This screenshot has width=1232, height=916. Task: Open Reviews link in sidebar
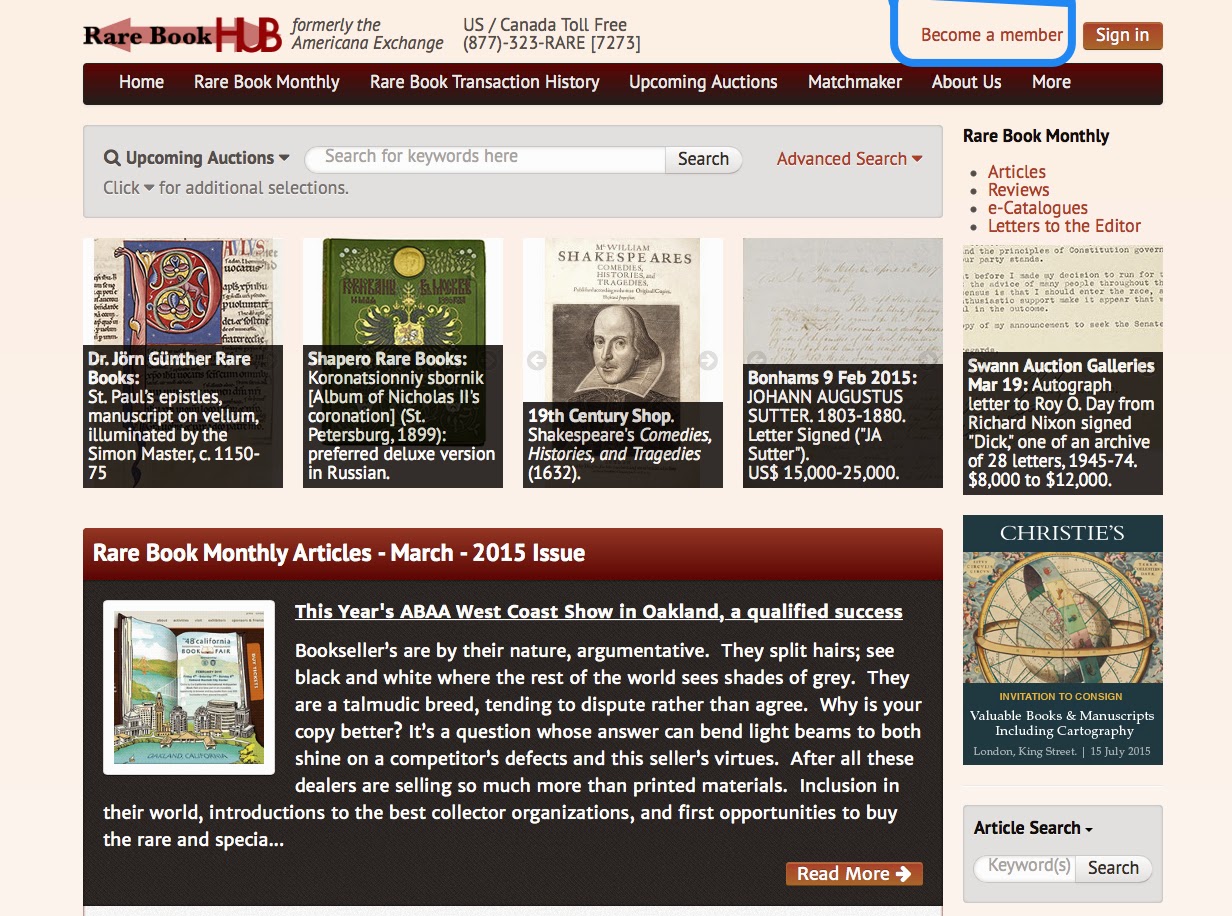pos(1018,190)
